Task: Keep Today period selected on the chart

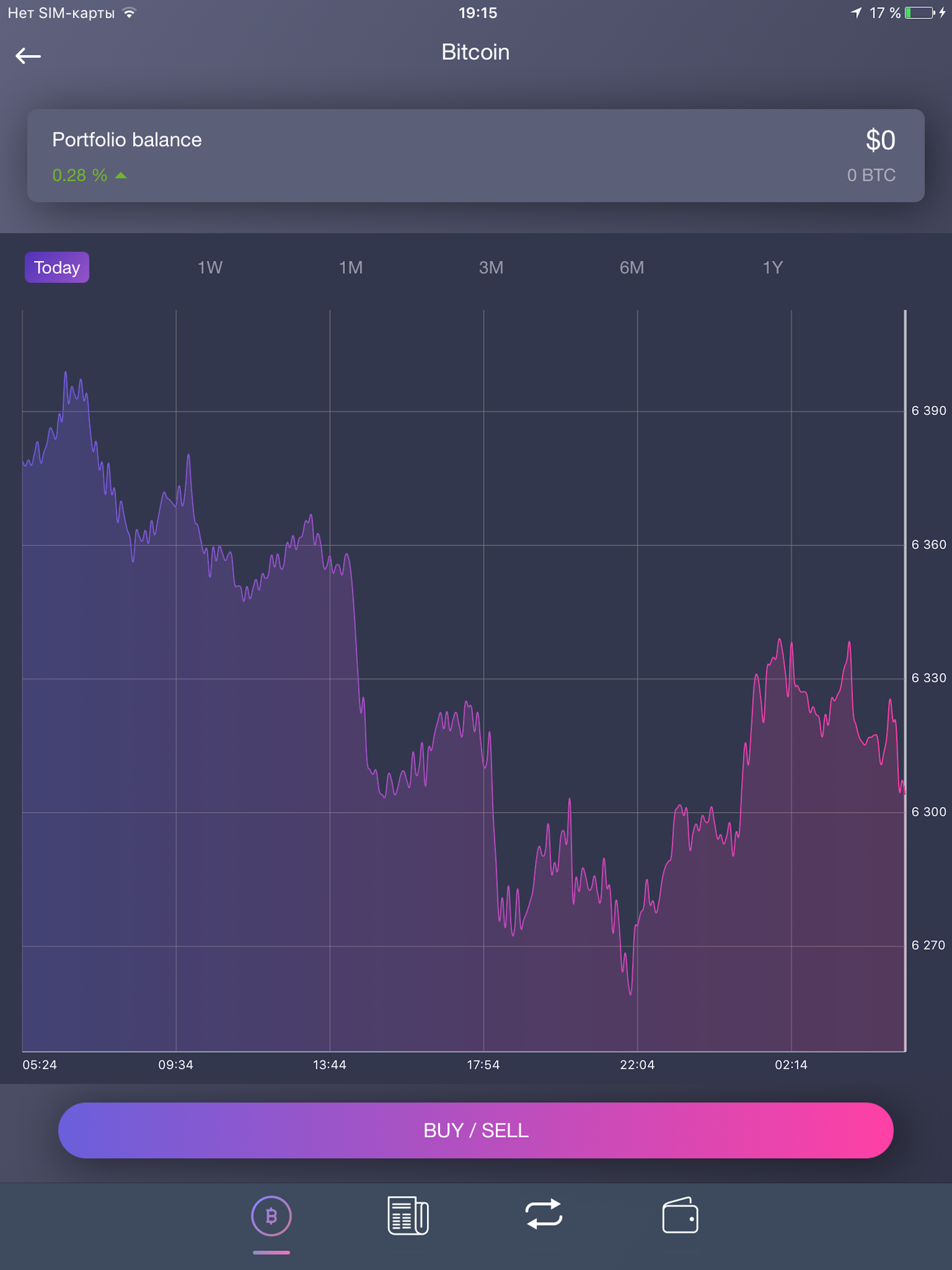Action: 56,267
